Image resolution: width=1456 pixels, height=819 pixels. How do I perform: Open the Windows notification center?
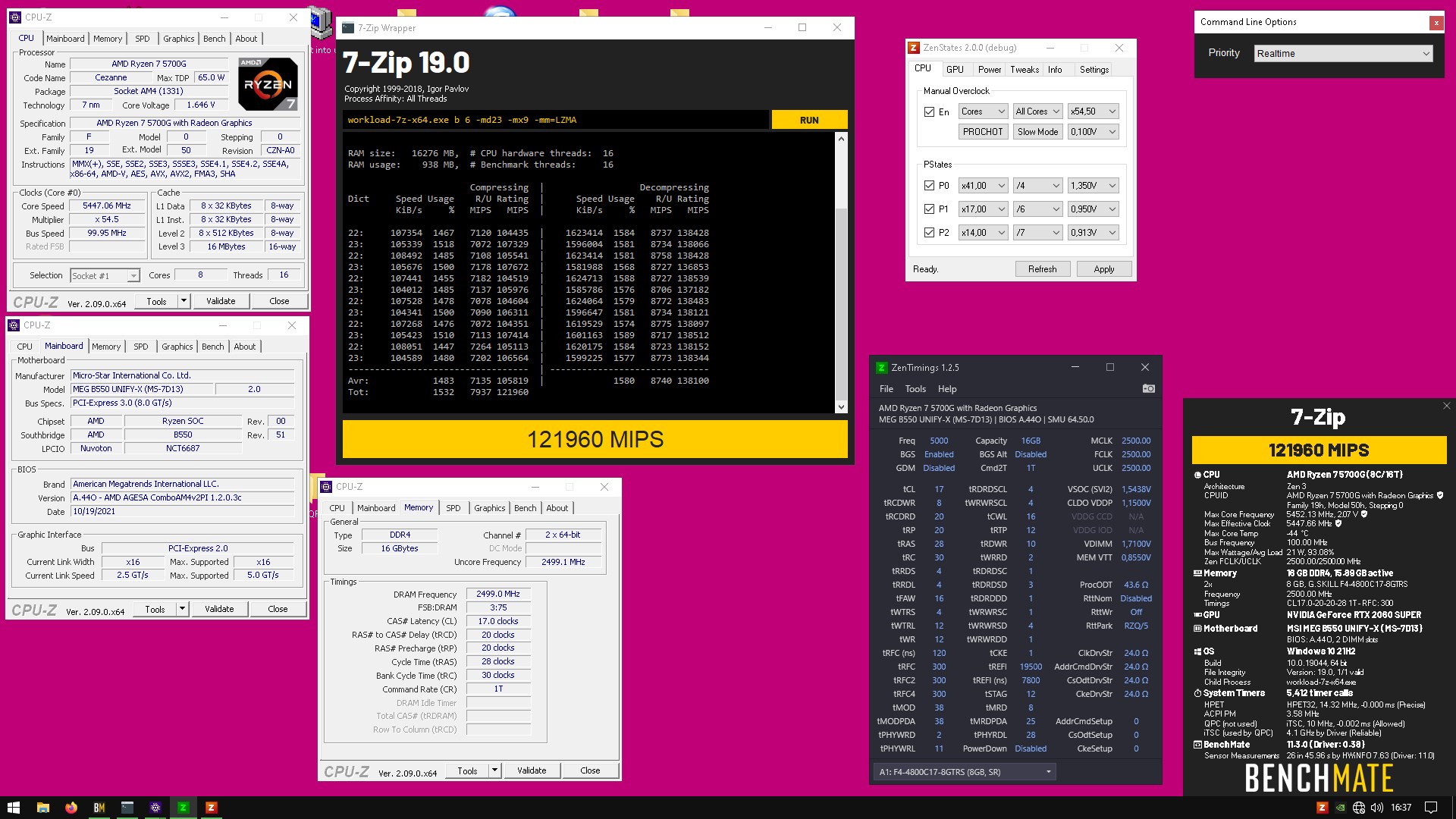tap(1431, 808)
